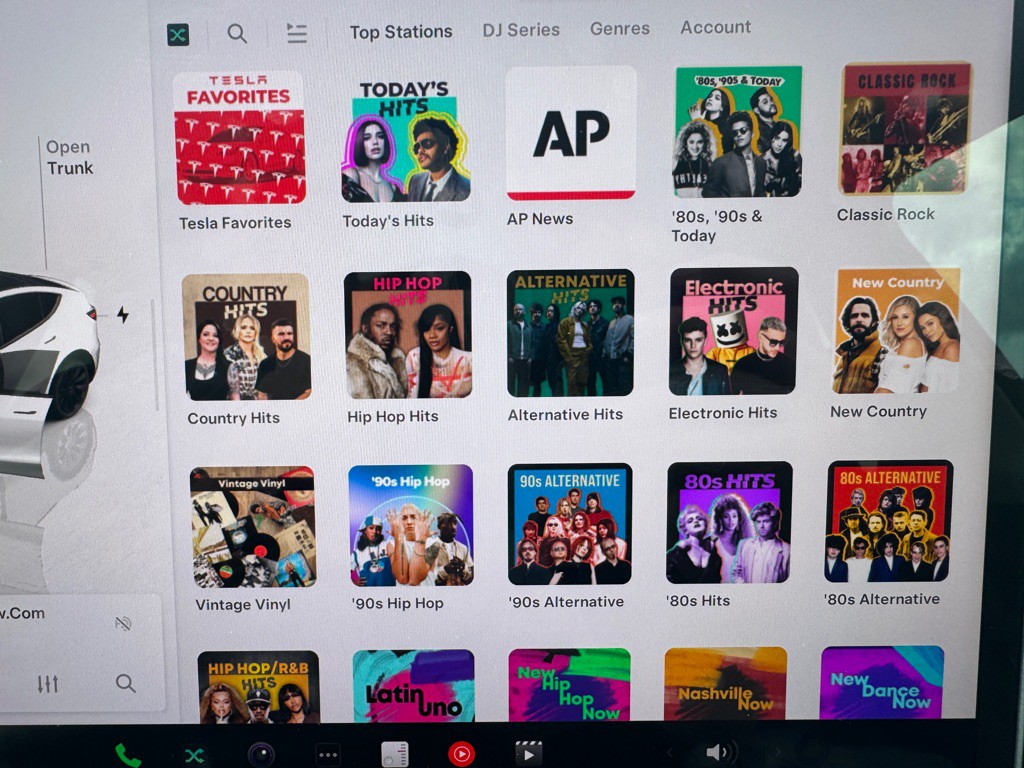Raise volume with the right arrow

pyautogui.click(x=777, y=752)
